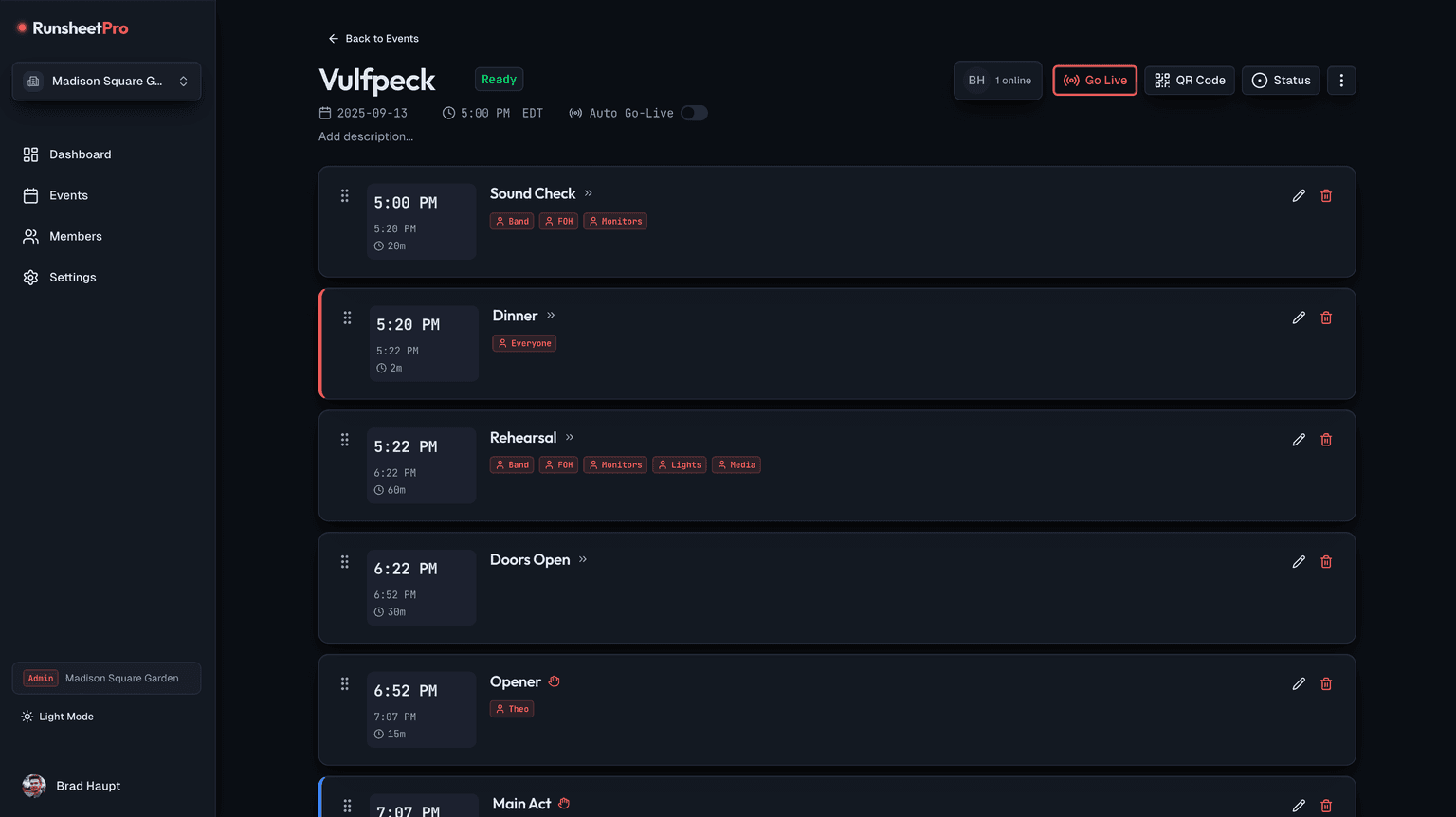Delete the Doors Open item
Screen dimensions: 1456x817
click(x=1326, y=562)
